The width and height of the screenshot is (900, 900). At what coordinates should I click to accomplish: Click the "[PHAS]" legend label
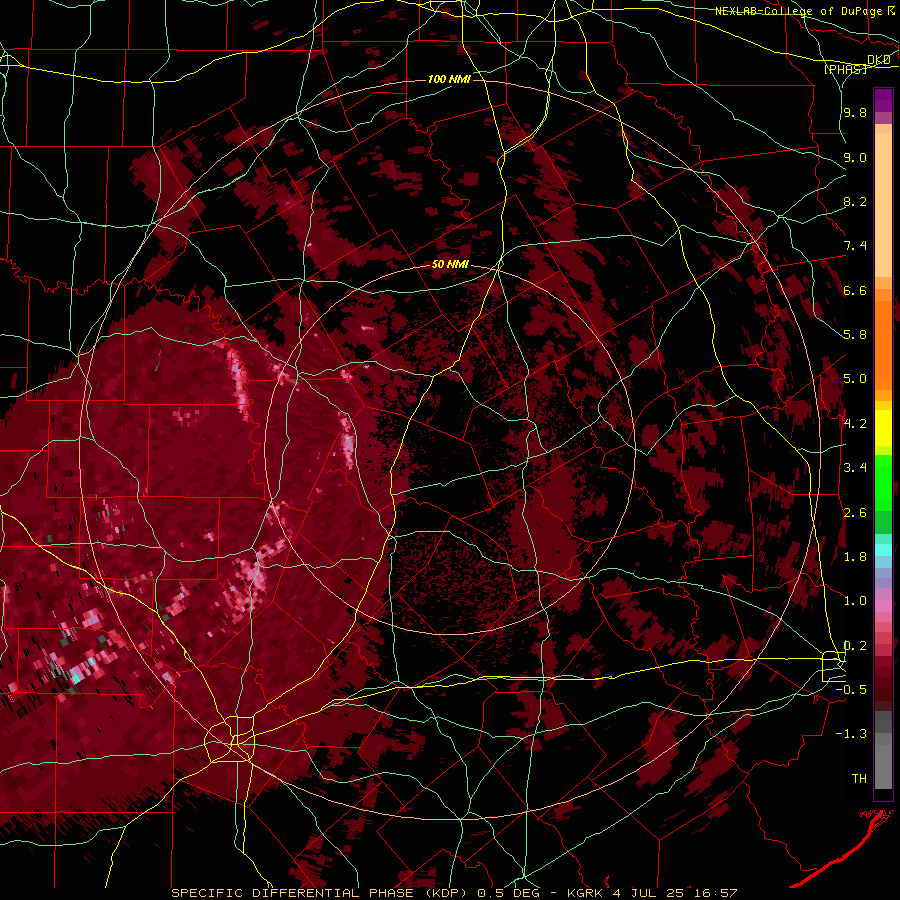(846, 69)
